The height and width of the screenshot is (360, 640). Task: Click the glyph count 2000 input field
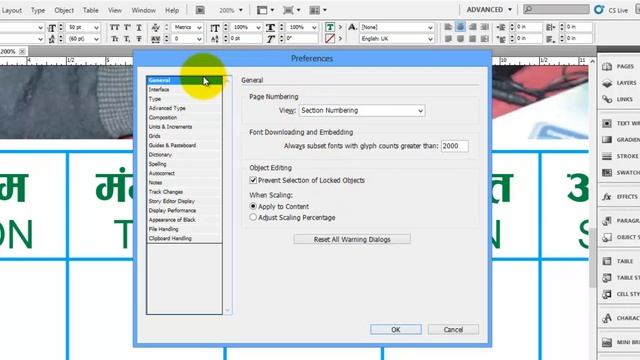454,146
